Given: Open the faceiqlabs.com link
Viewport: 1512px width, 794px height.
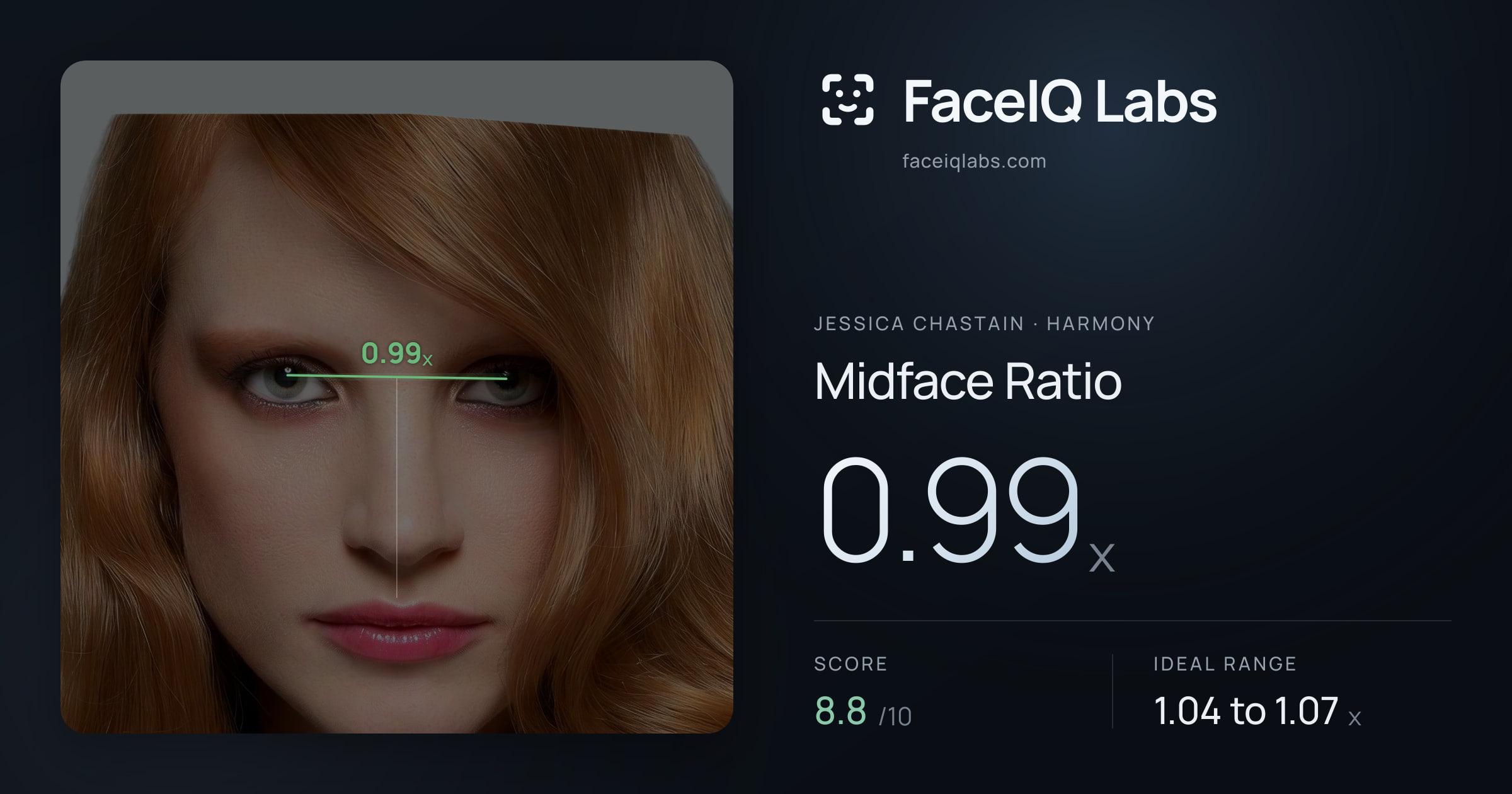Looking at the screenshot, I should coord(974,161).
